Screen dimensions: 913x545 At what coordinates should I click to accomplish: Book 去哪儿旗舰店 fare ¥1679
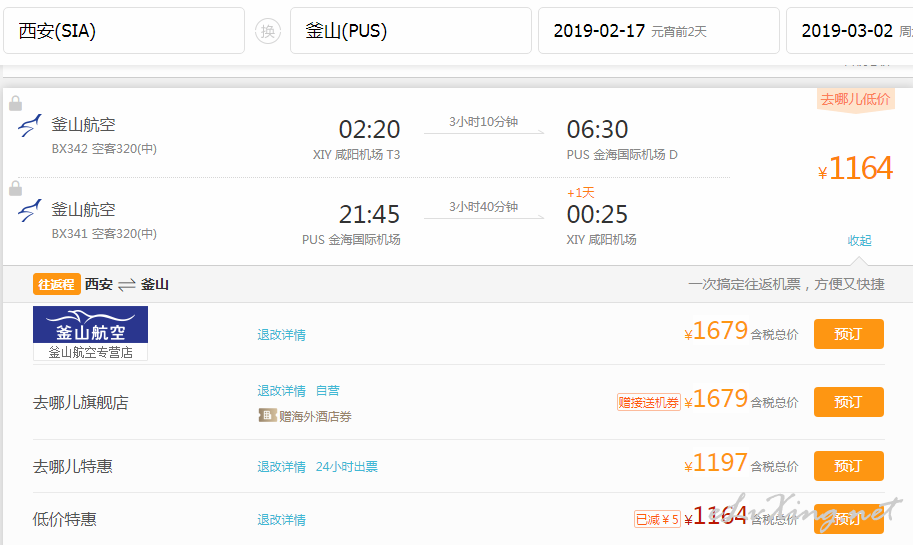[x=848, y=402]
